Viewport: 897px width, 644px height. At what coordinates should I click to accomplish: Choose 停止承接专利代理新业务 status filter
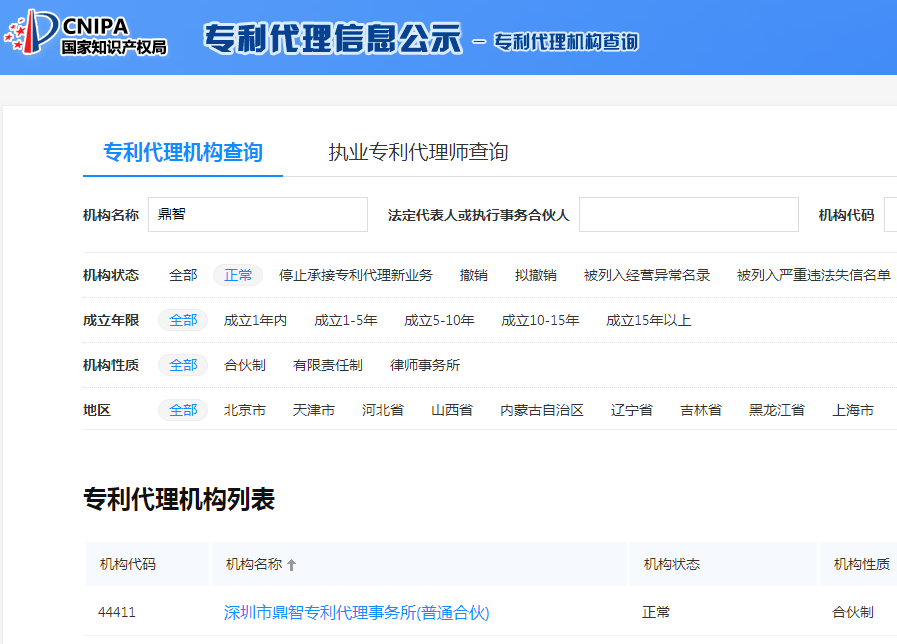click(x=356, y=275)
